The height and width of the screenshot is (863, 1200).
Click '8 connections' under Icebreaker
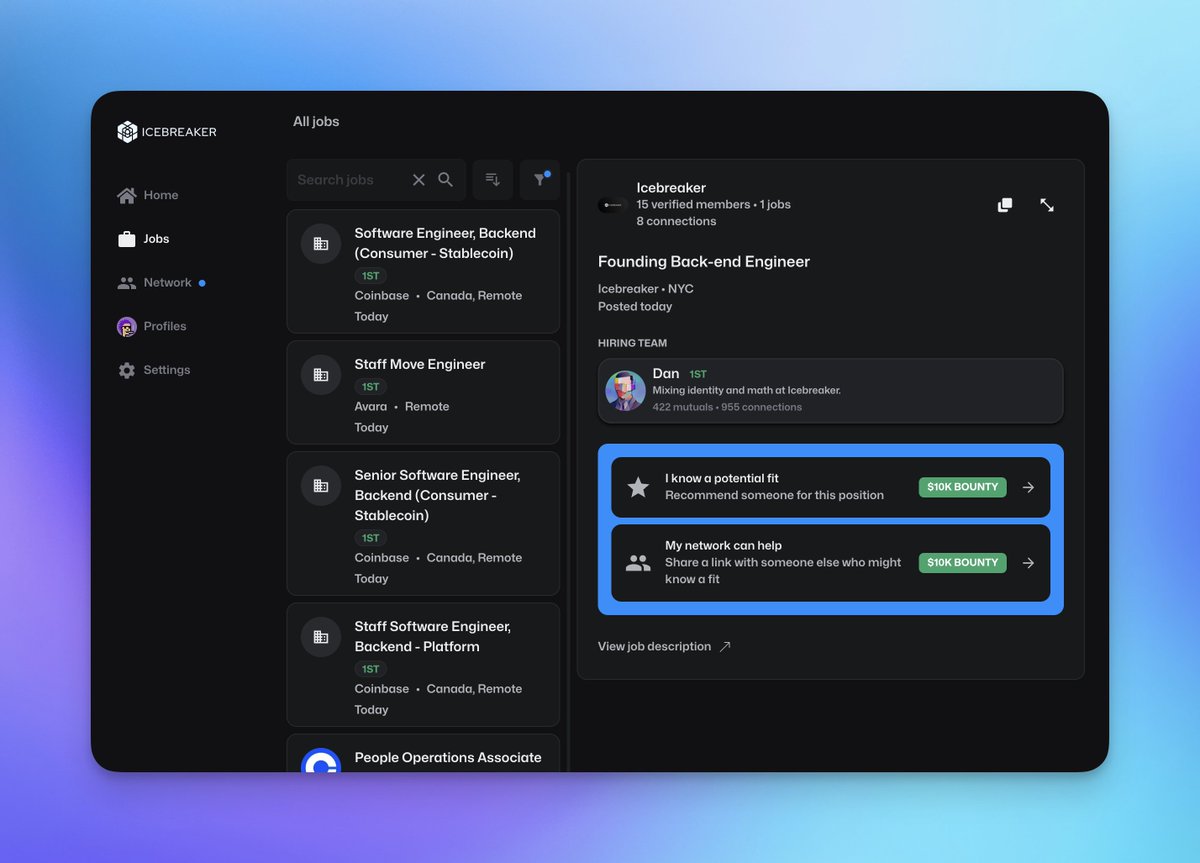(676, 222)
